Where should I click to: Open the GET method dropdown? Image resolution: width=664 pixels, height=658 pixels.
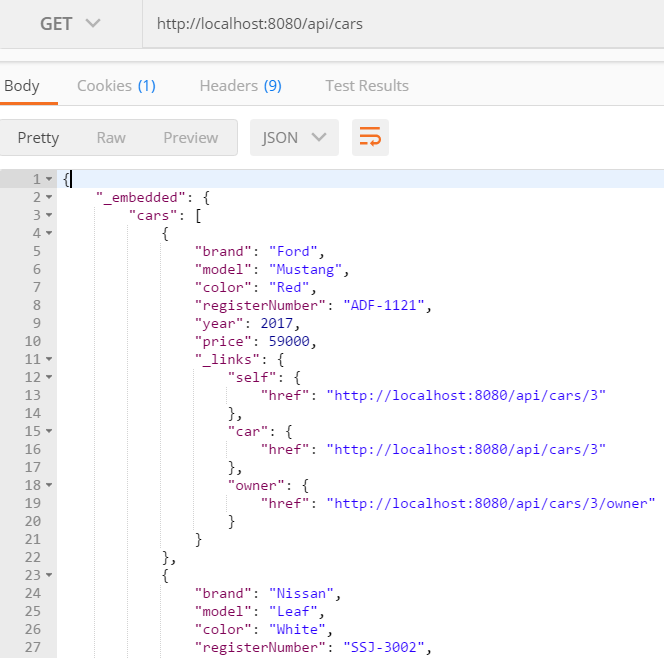(70, 24)
